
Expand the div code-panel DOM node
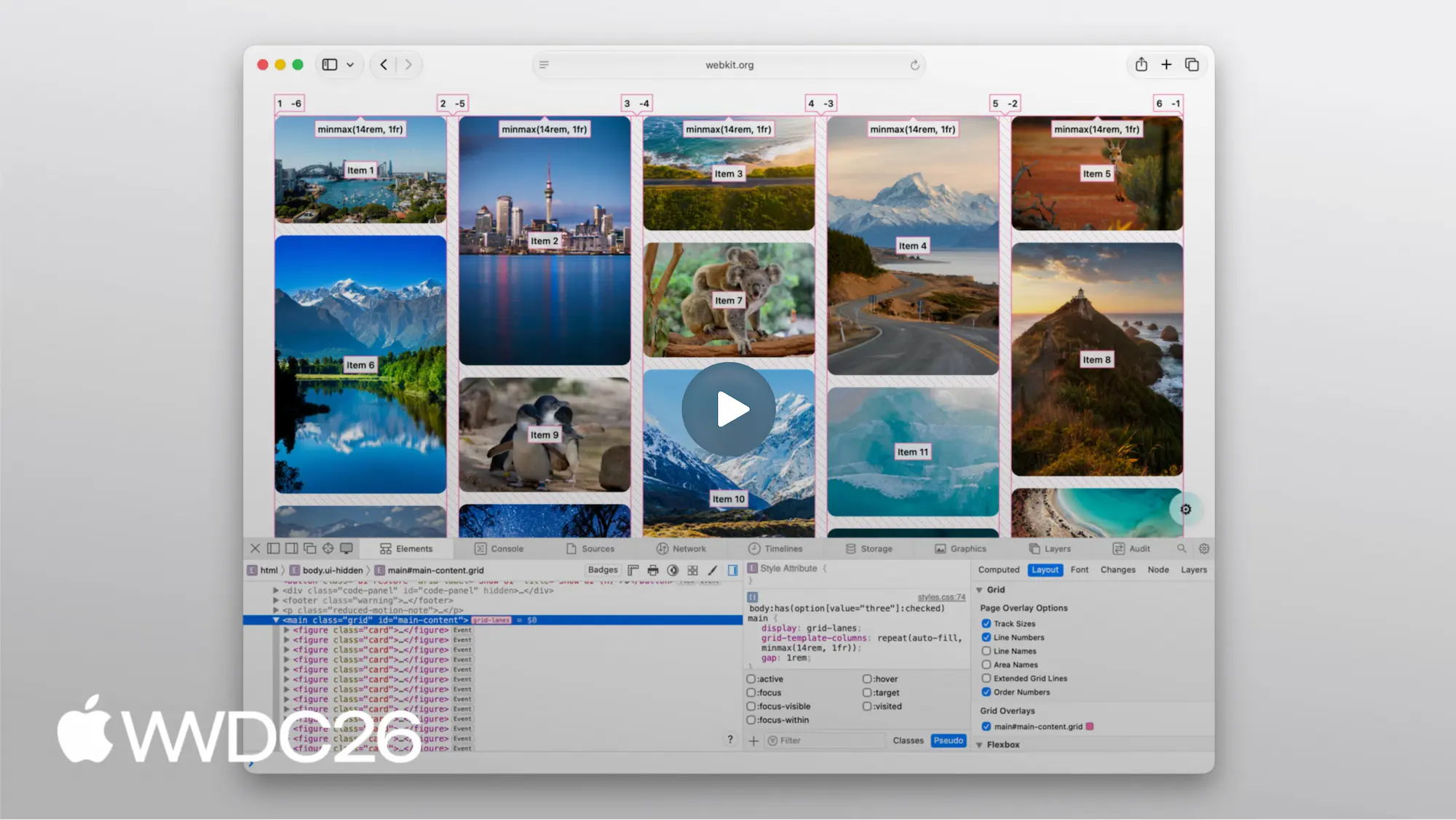point(276,591)
